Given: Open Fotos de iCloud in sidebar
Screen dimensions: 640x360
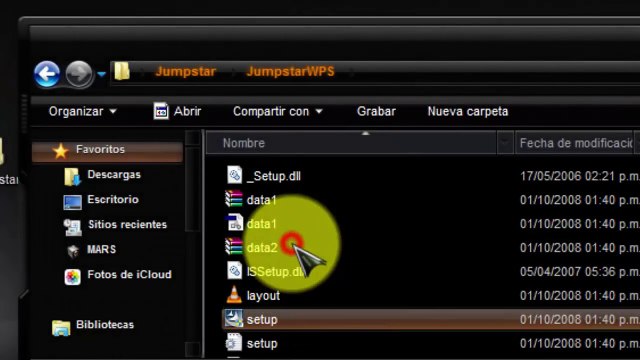Looking at the screenshot, I should tap(129, 274).
